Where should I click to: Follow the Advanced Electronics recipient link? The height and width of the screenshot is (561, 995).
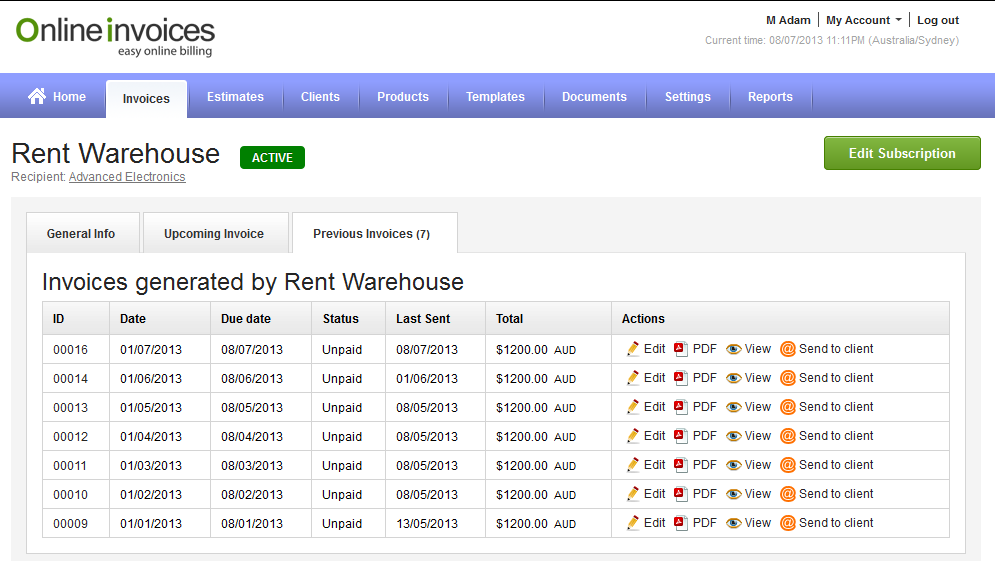(x=127, y=177)
